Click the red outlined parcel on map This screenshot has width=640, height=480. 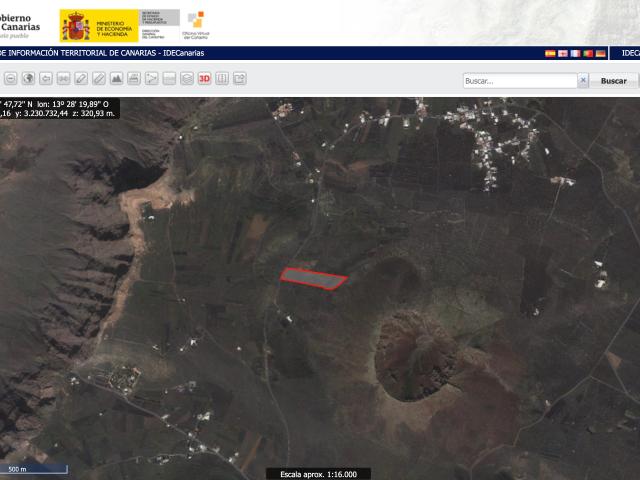[x=313, y=279]
